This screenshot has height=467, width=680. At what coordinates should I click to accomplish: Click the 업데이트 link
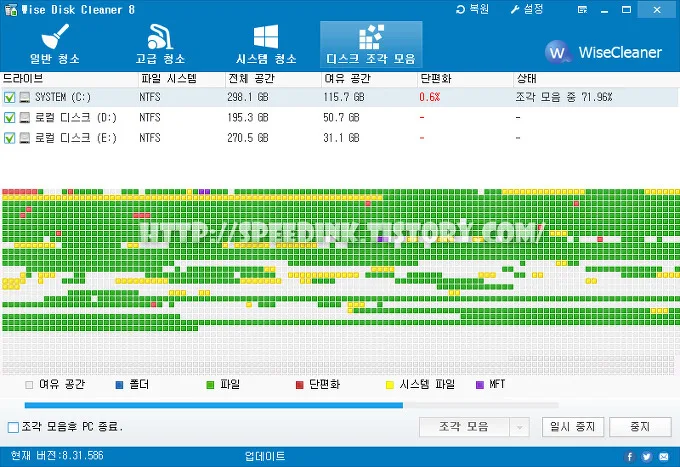pos(265,456)
